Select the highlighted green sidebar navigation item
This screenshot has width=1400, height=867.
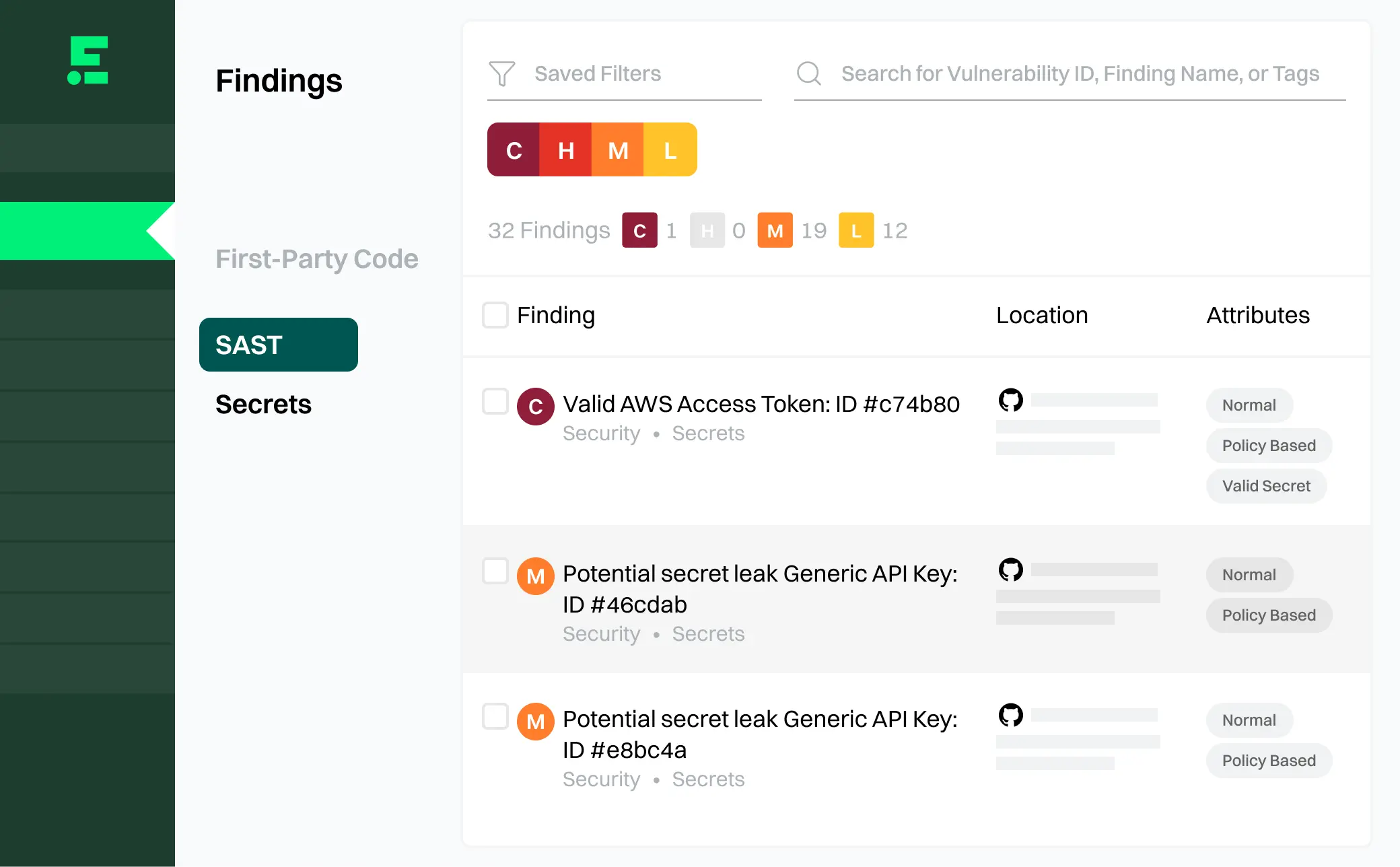pyautogui.click(x=74, y=231)
